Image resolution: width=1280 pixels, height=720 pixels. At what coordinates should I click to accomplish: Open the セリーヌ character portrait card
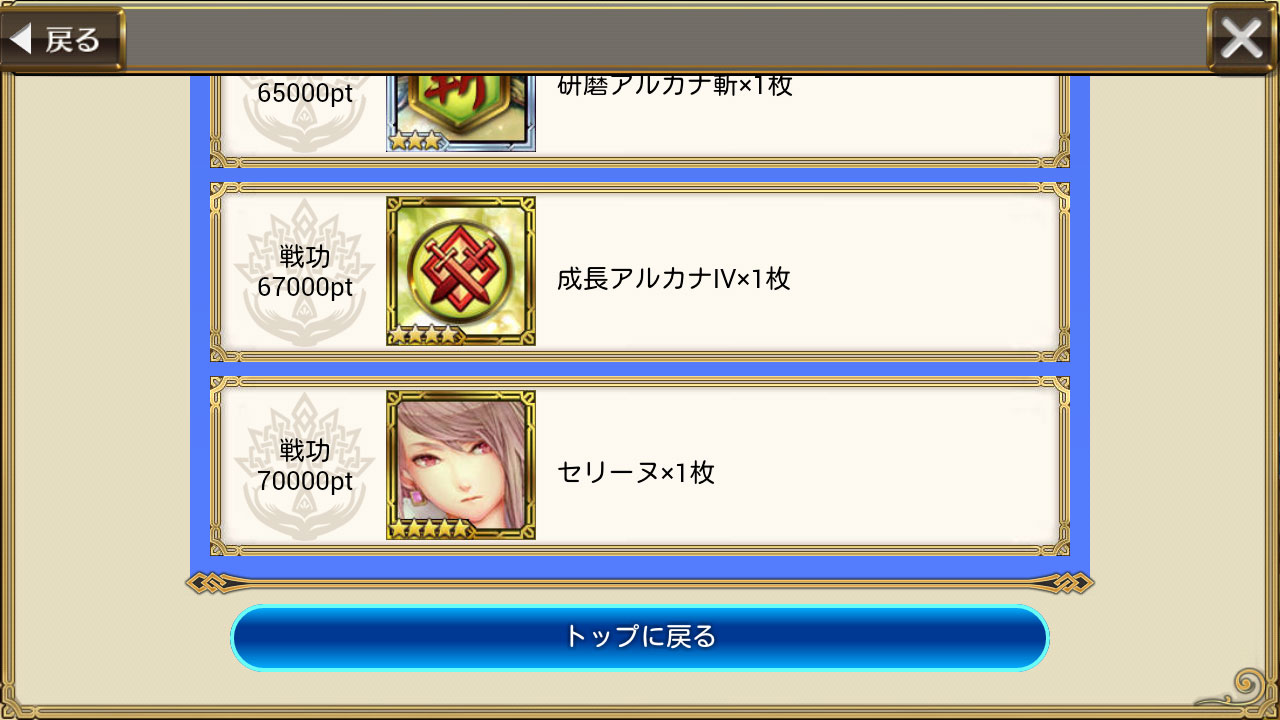pyautogui.click(x=461, y=465)
